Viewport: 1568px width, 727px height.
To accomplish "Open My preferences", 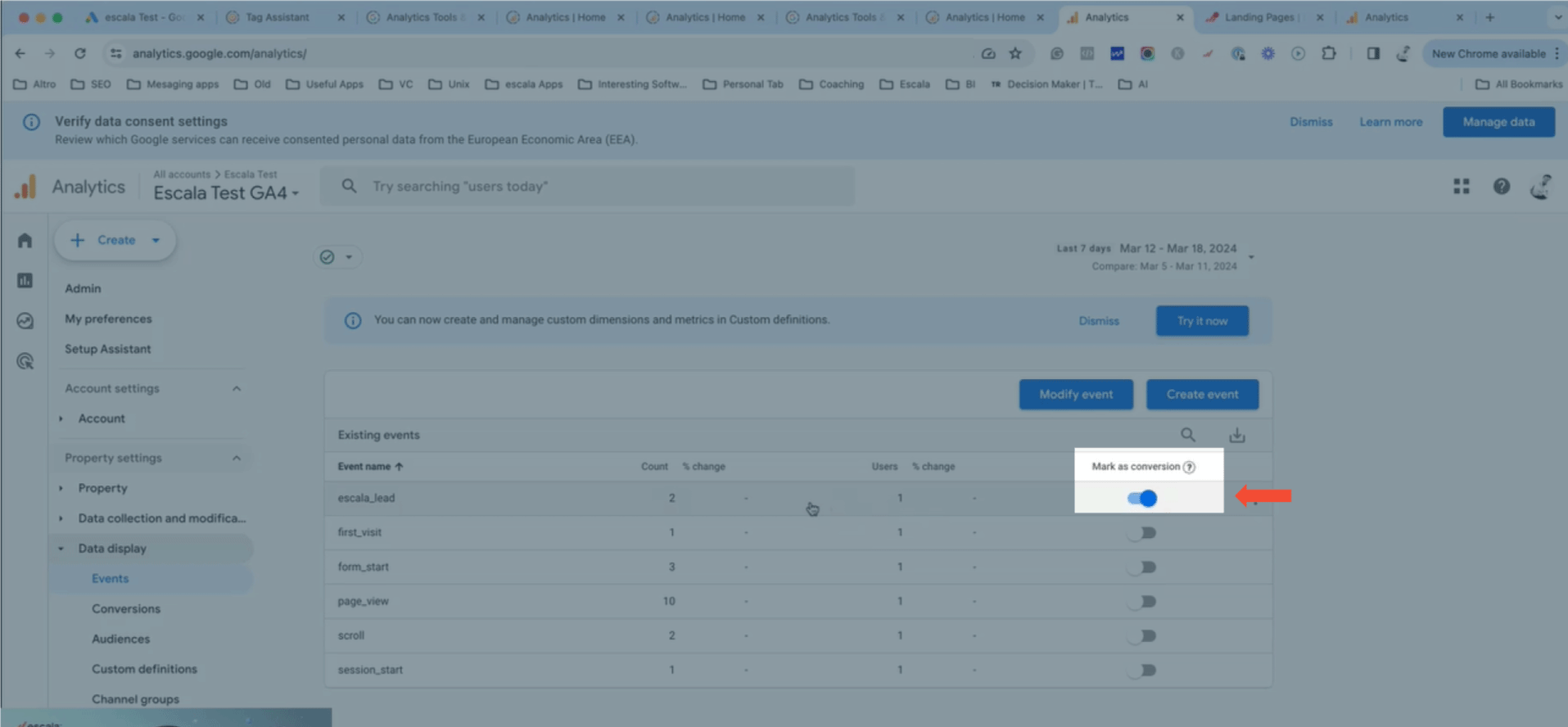I will coord(108,319).
